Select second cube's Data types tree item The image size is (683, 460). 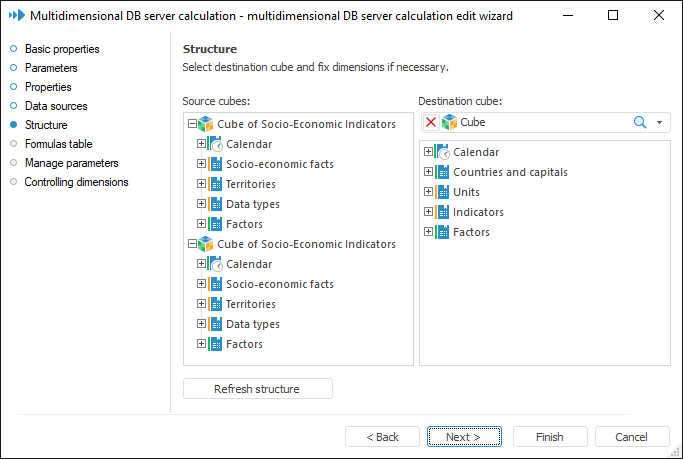pos(252,324)
